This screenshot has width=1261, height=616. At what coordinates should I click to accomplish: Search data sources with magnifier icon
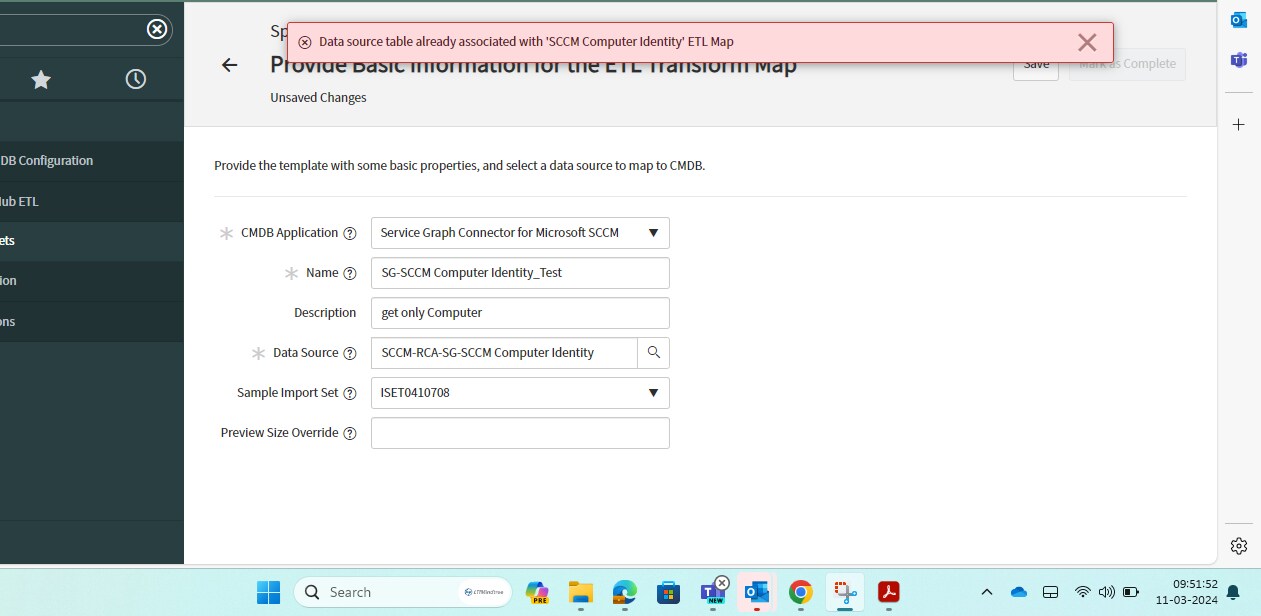(654, 353)
